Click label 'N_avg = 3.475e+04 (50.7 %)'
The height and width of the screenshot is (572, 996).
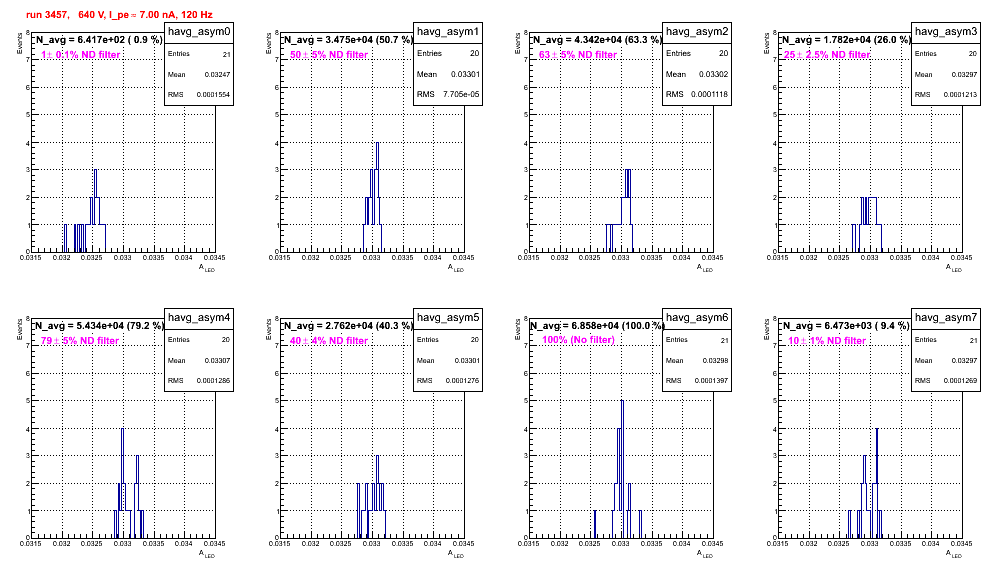click(347, 40)
